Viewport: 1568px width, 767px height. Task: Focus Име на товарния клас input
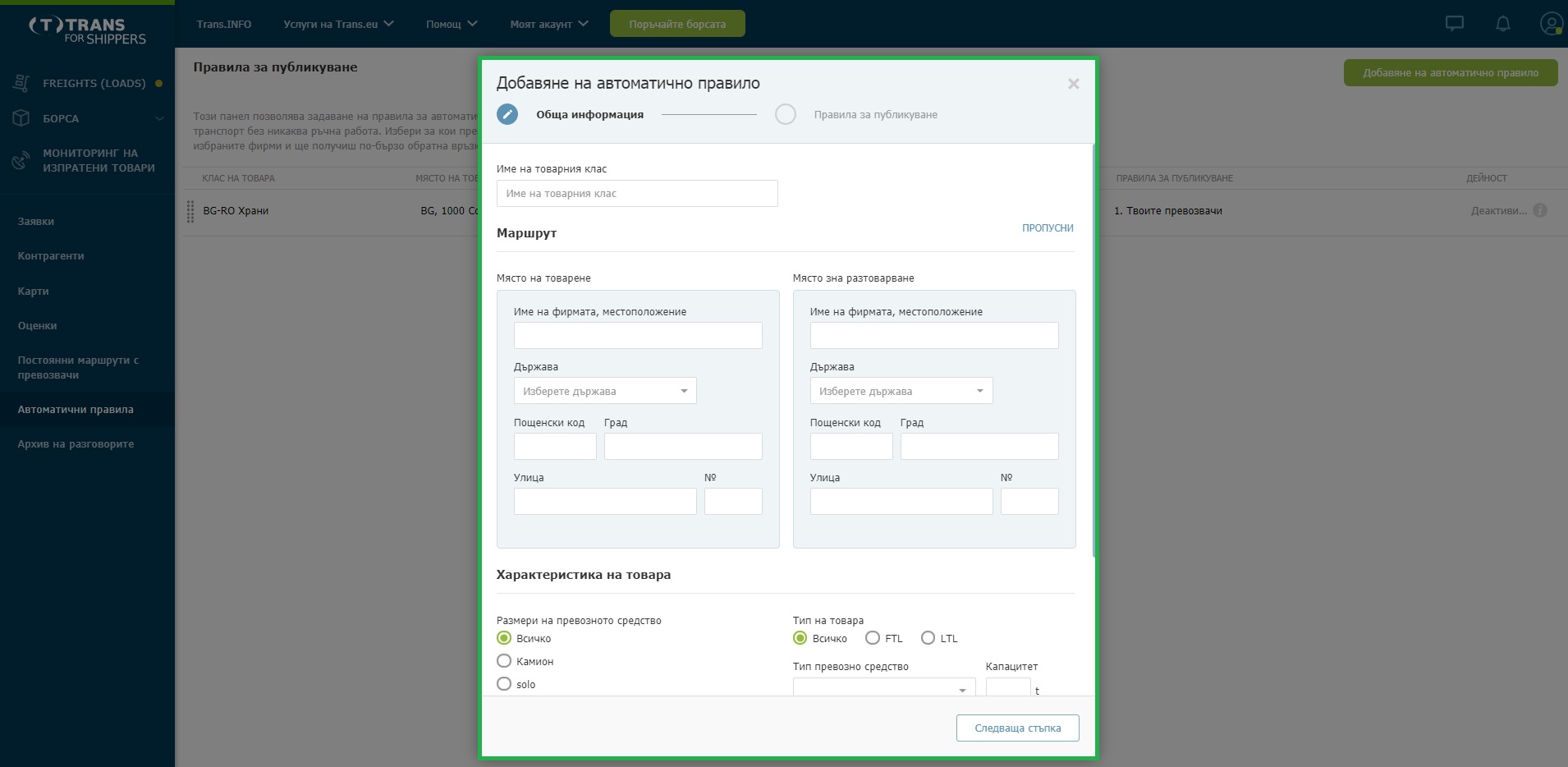coord(637,193)
